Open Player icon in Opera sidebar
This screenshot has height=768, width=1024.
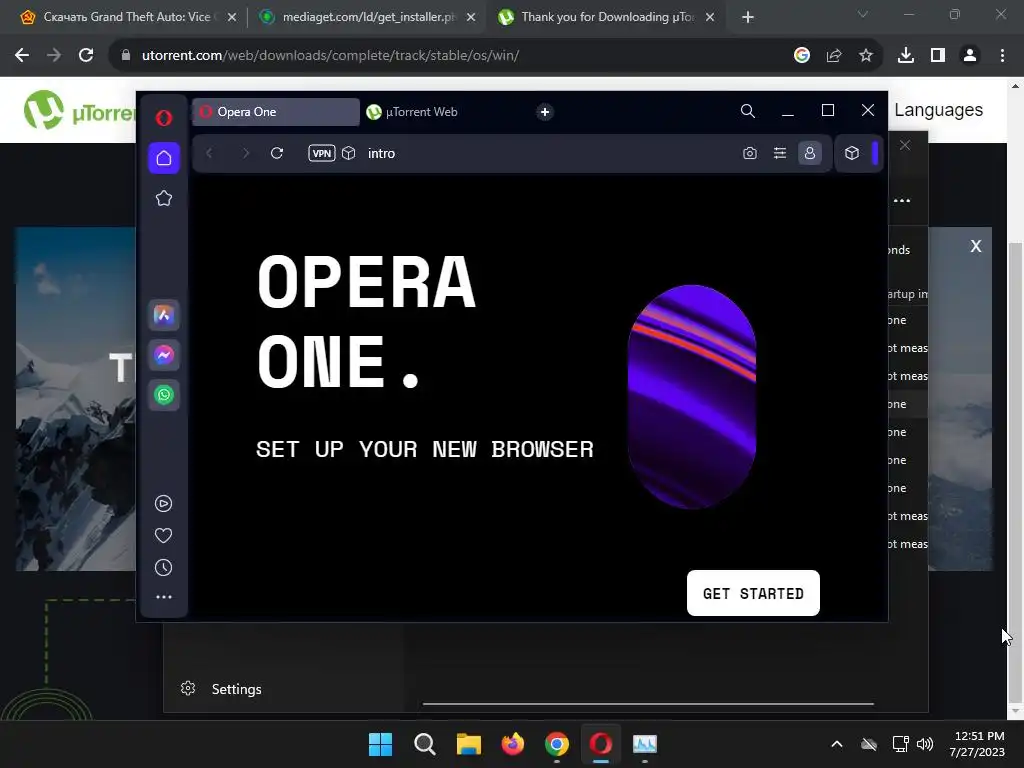click(x=163, y=504)
